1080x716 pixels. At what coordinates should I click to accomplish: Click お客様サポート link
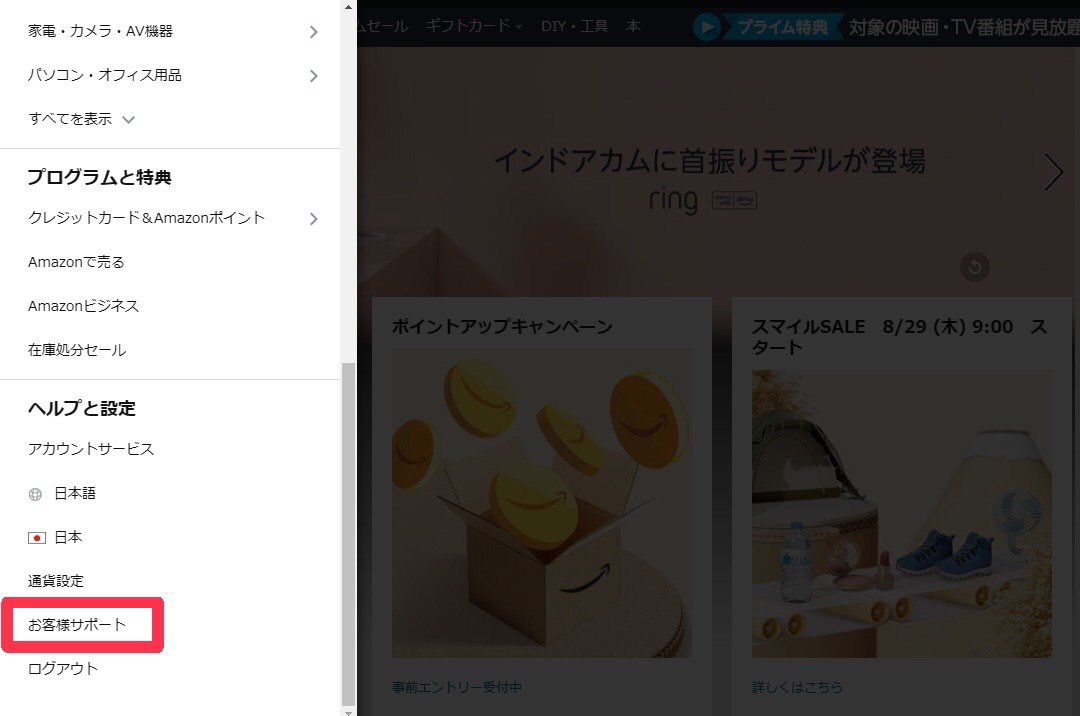(78, 625)
